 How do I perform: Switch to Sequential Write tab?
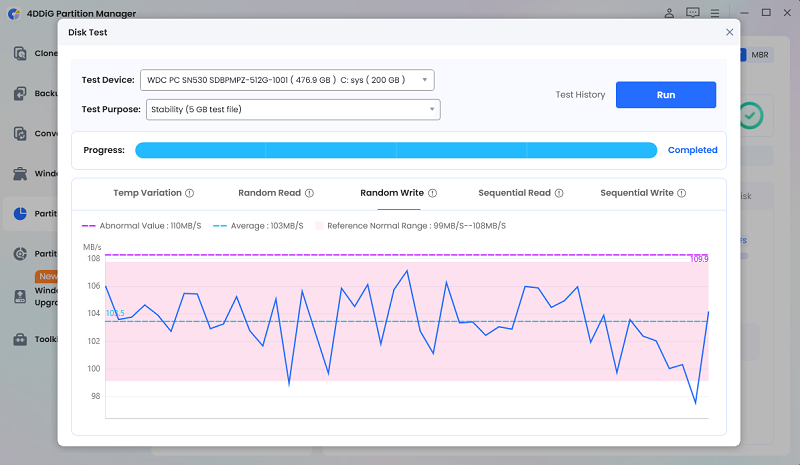637,193
